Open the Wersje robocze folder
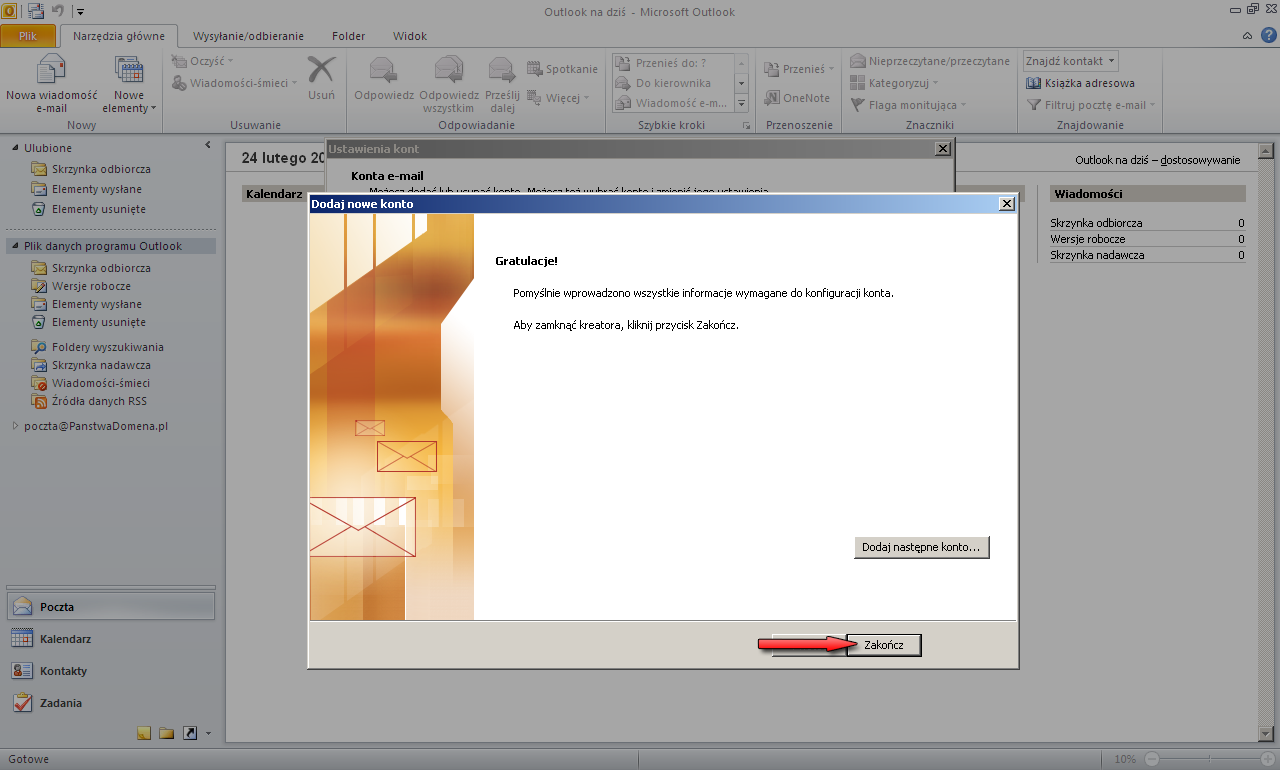1280x770 pixels. (x=91, y=286)
